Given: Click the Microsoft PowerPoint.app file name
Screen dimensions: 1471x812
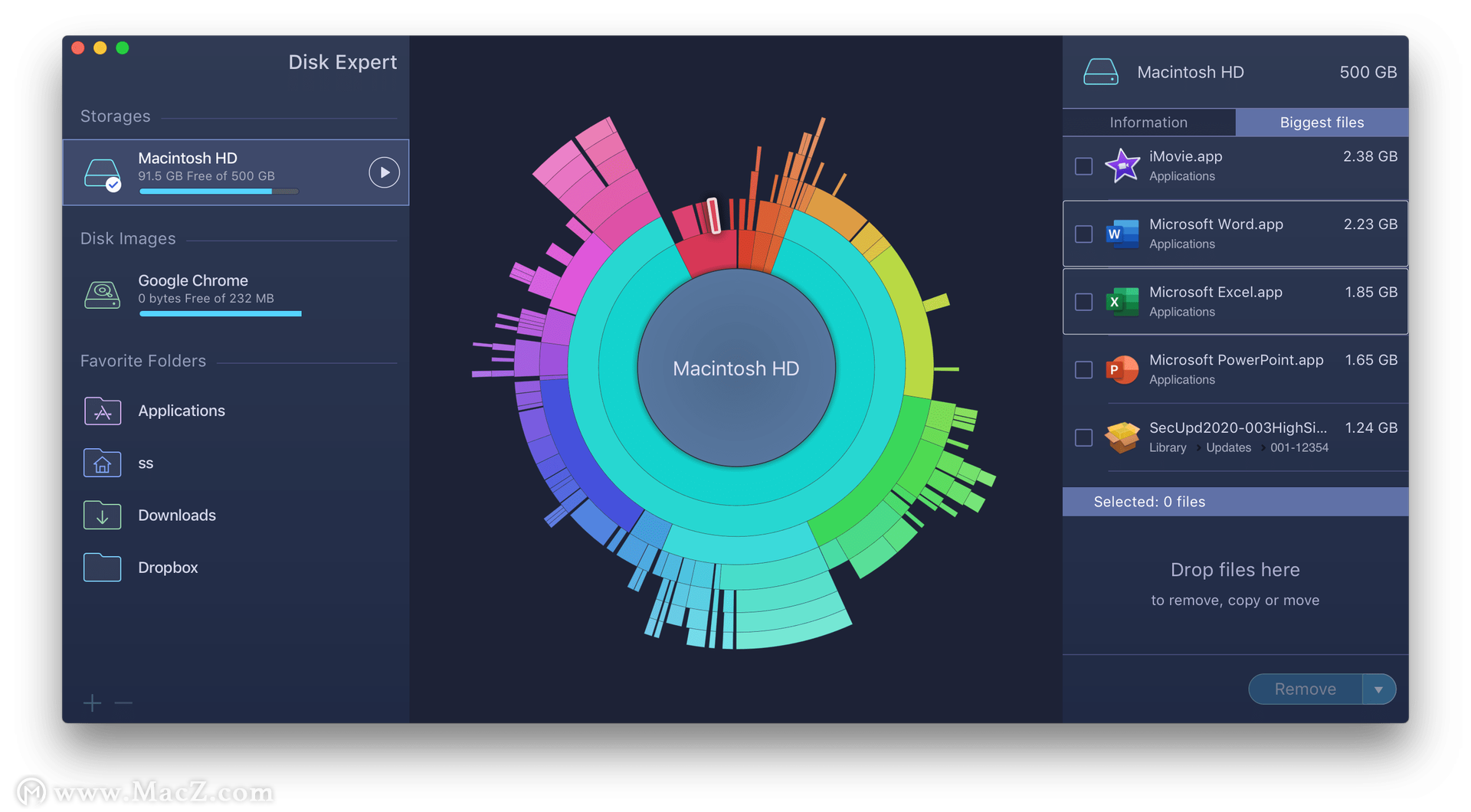Looking at the screenshot, I should point(1236,360).
